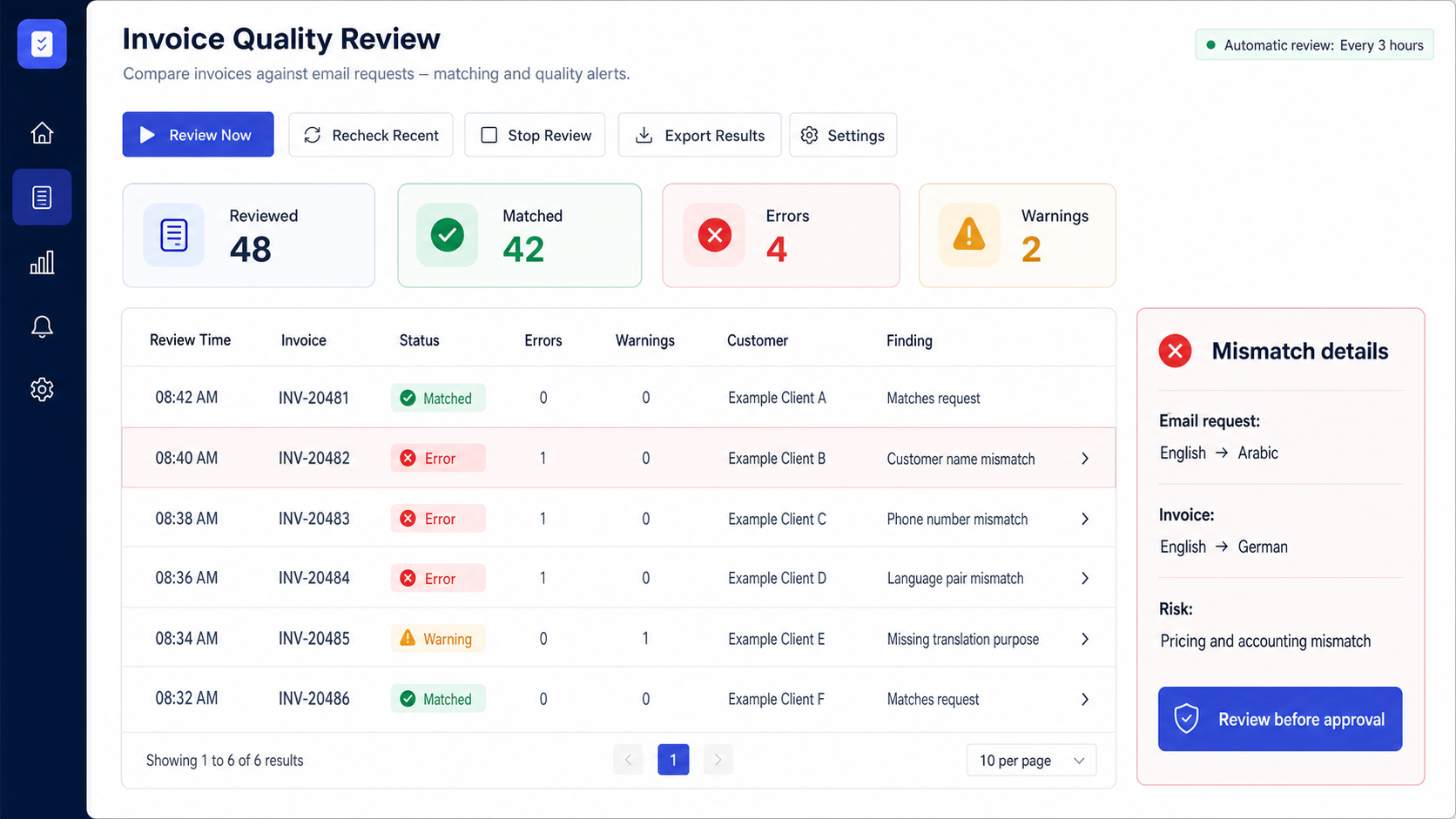
Task: Start review with Review Now button
Action: (x=198, y=135)
